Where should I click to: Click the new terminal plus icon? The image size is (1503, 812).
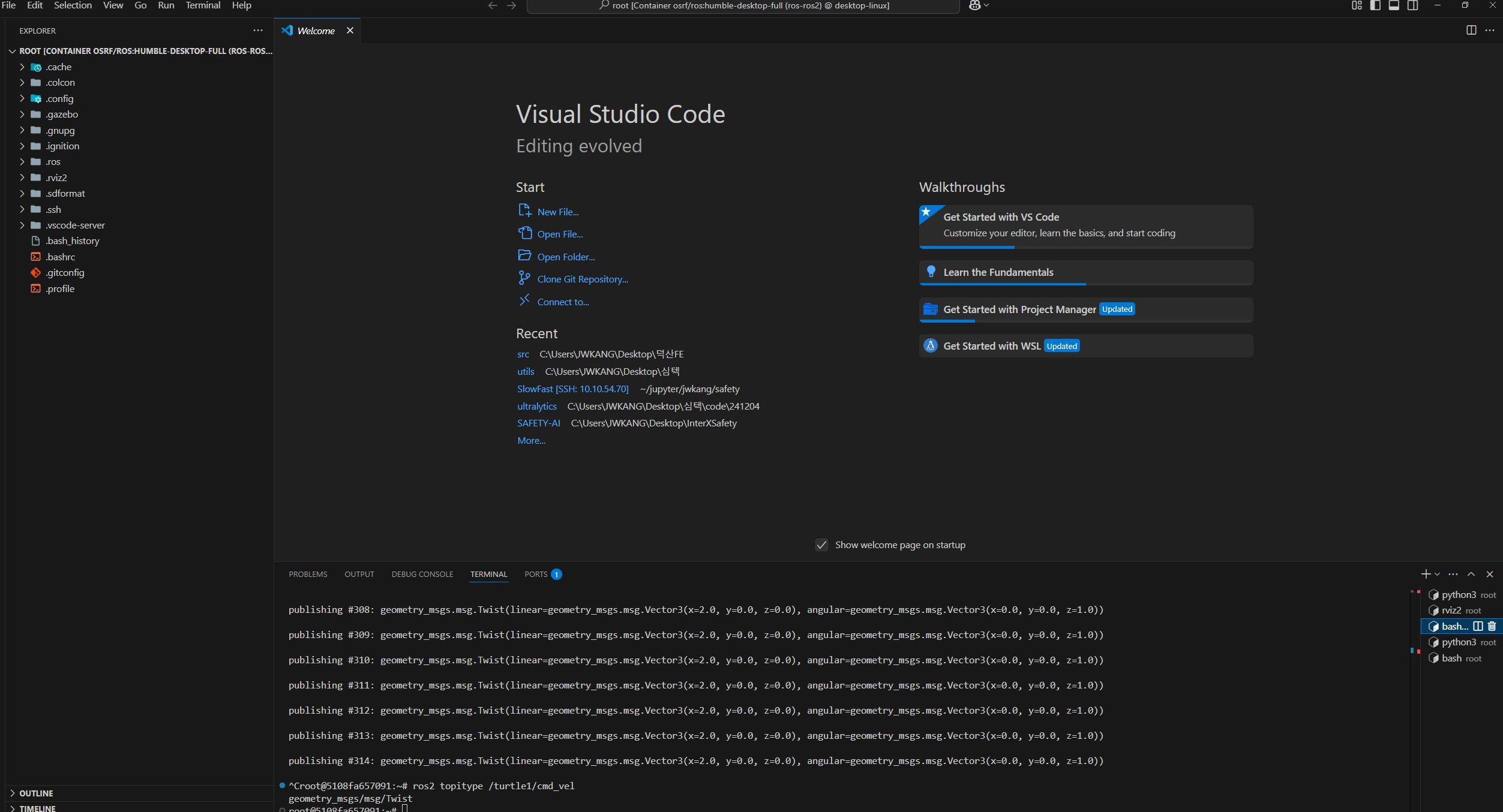(x=1425, y=575)
